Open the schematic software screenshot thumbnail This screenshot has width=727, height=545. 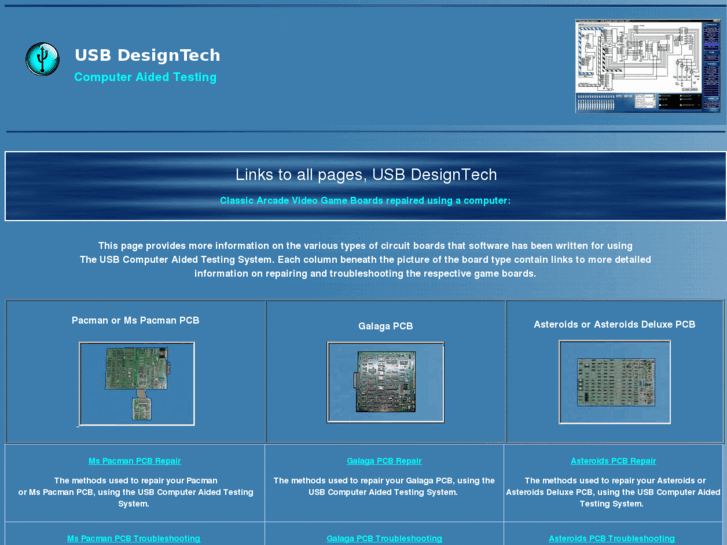coord(648,66)
